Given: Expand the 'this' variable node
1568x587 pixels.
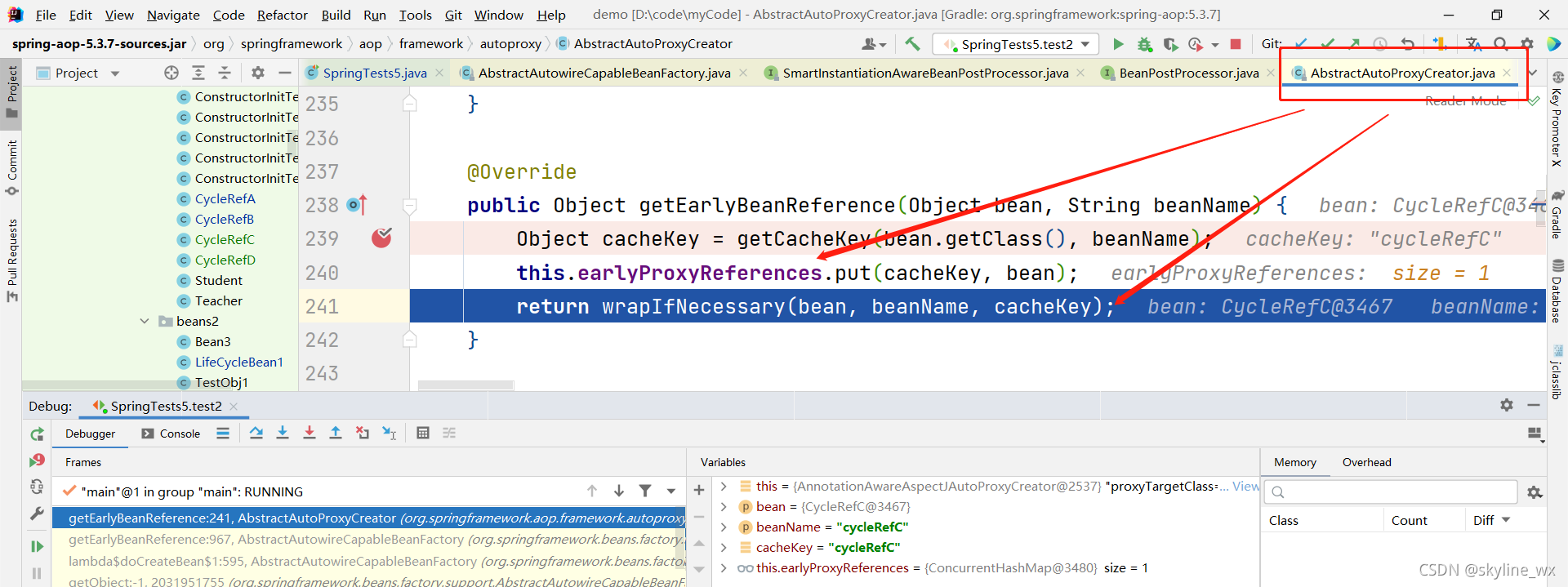Looking at the screenshot, I should (724, 486).
